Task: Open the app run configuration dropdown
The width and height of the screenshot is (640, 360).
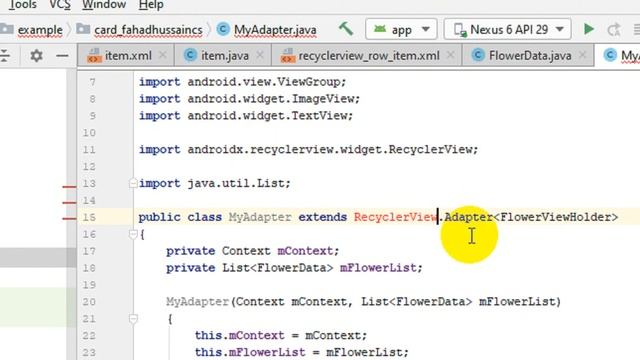Action: (x=401, y=29)
